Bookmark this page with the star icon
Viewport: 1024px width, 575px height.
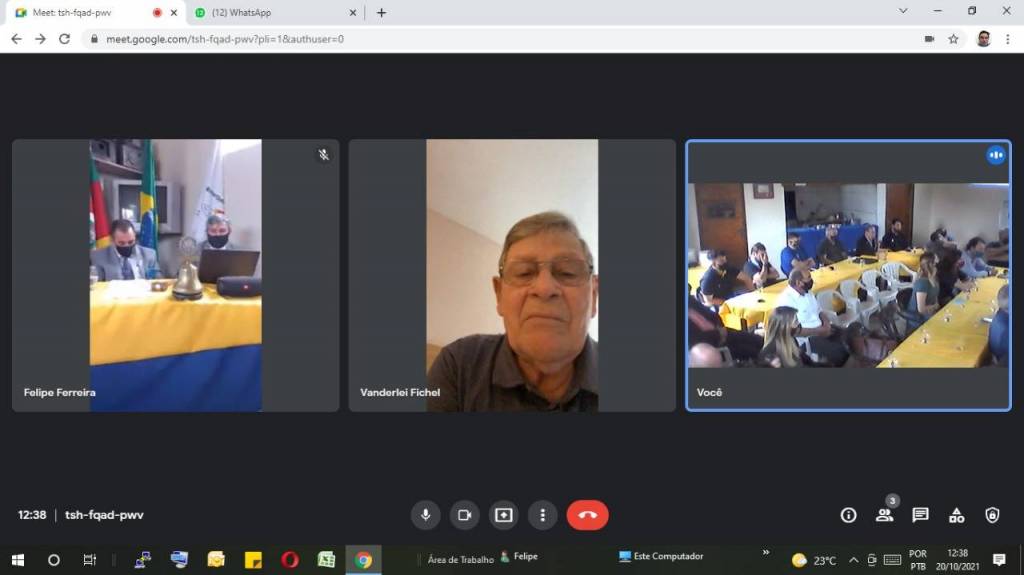click(953, 39)
